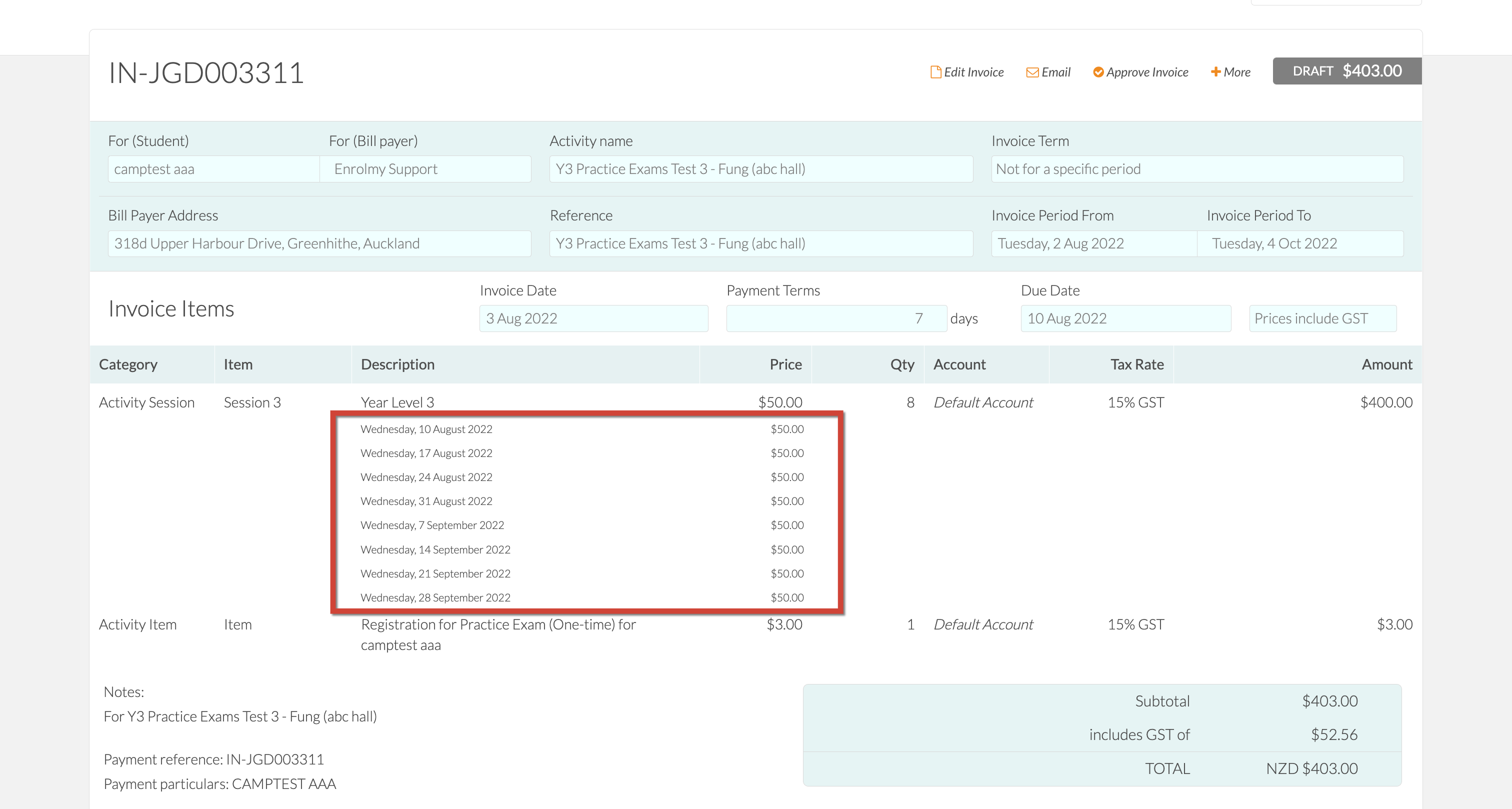1512x809 pixels.
Task: Send invoice via Email link
Action: click(1048, 72)
